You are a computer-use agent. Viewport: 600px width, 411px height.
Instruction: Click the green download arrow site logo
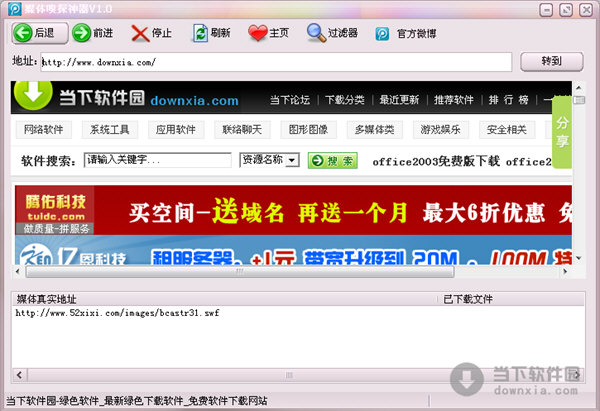[x=33, y=94]
